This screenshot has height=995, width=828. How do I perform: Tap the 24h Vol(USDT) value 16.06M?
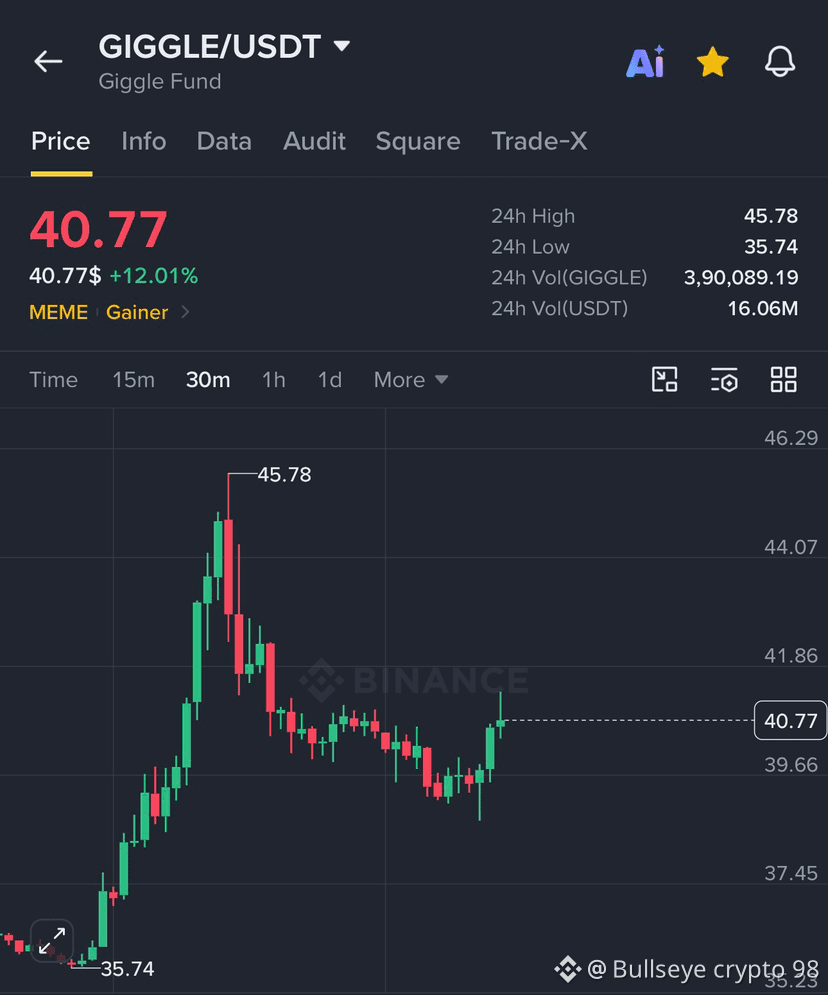point(763,308)
